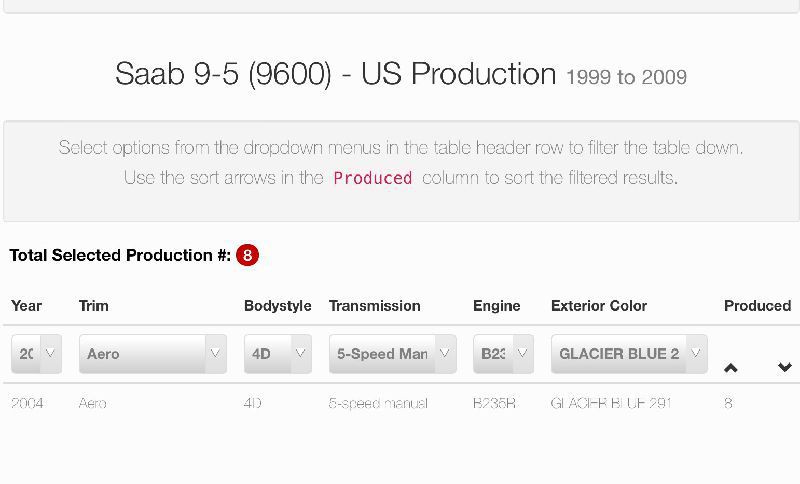Expand the Engine filter dropdown
Viewport: 800px width, 484px height.
503,354
